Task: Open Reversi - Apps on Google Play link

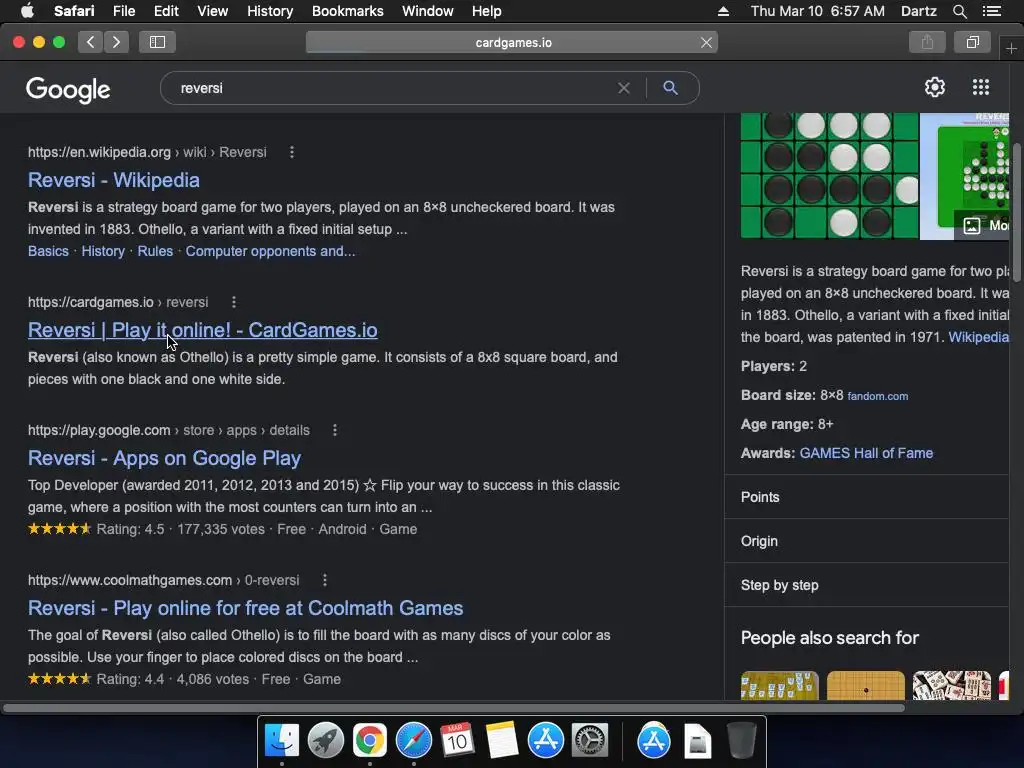Action: [x=165, y=458]
